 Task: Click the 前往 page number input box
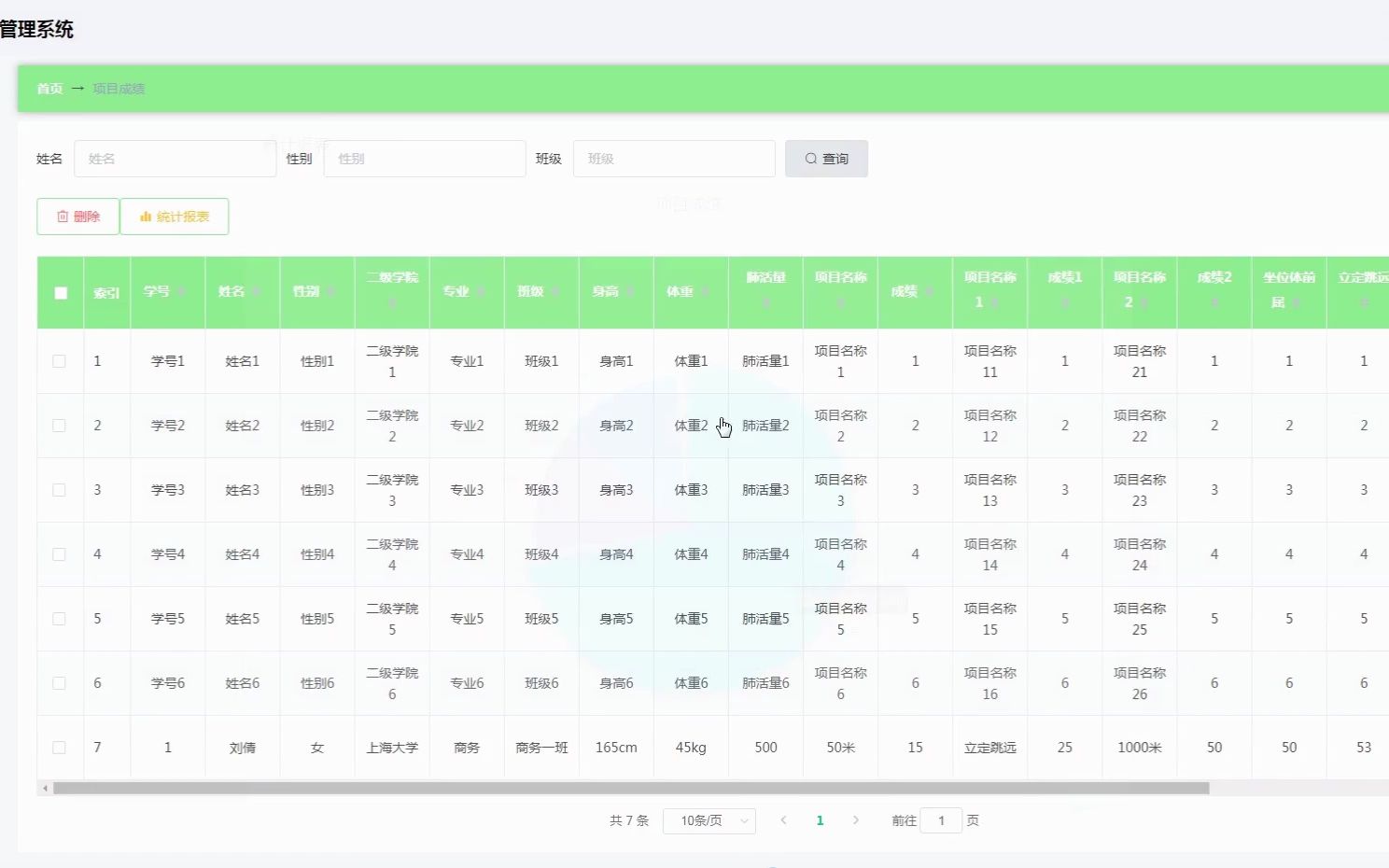coord(941,820)
